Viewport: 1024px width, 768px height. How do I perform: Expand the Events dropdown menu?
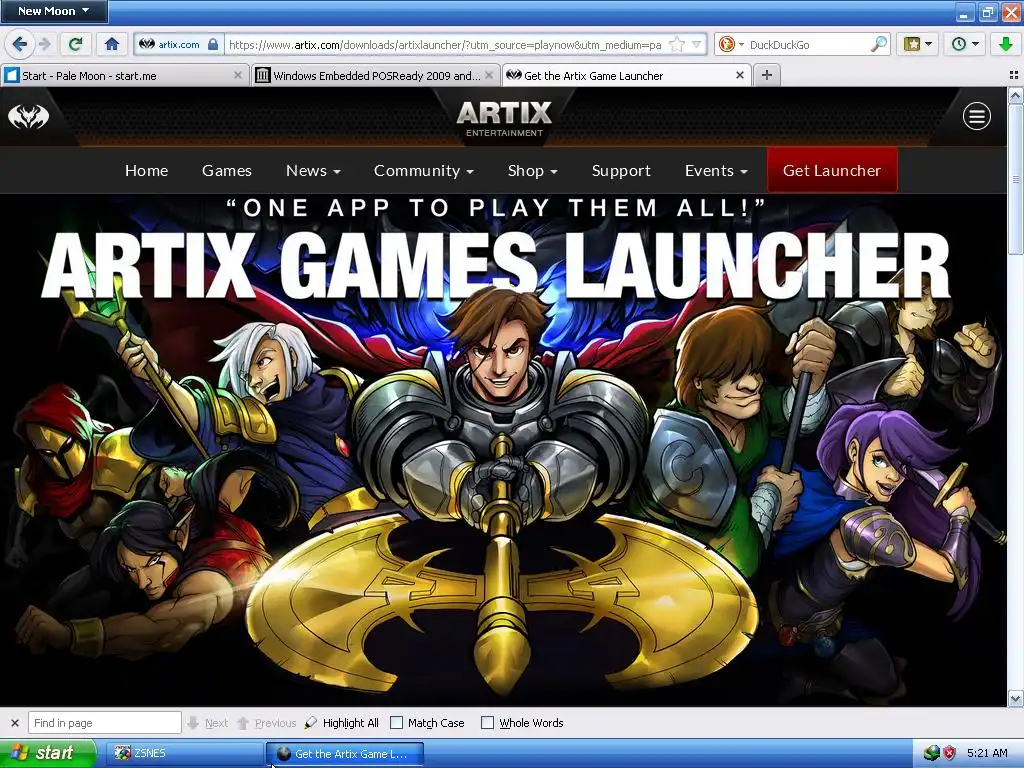pos(716,170)
